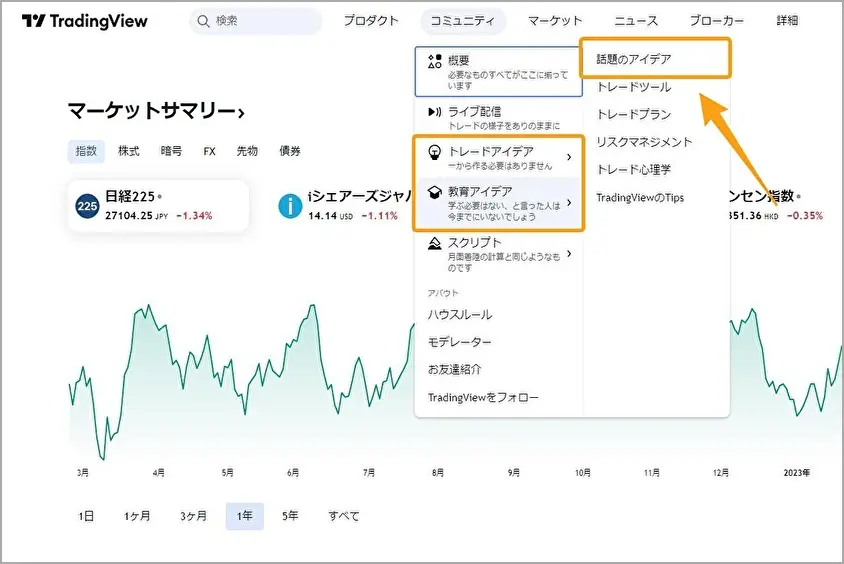Click the スクリプト mountain icon
Image resolution: width=844 pixels, height=564 pixels.
(x=434, y=243)
